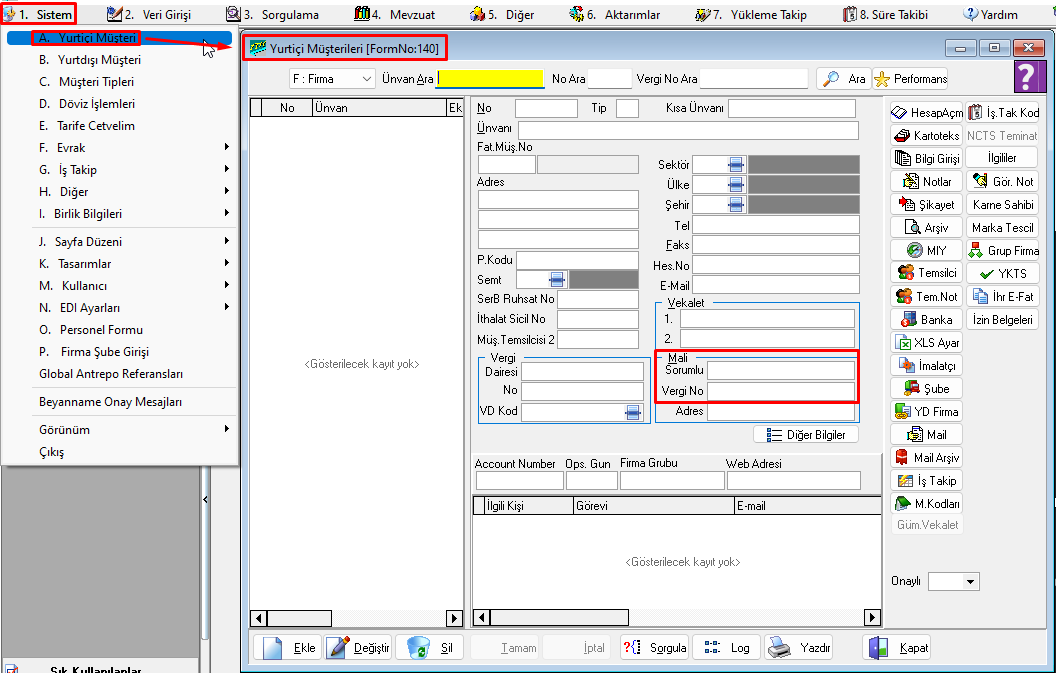Open the Aktarımlar menu
The width and height of the screenshot is (1056, 673).
point(615,14)
